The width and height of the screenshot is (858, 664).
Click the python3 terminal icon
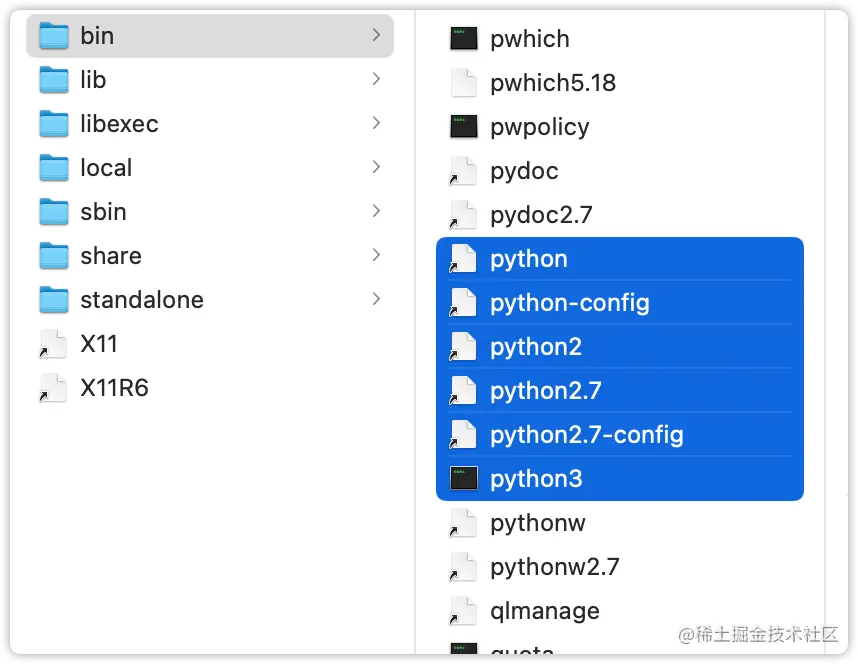pyautogui.click(x=463, y=478)
